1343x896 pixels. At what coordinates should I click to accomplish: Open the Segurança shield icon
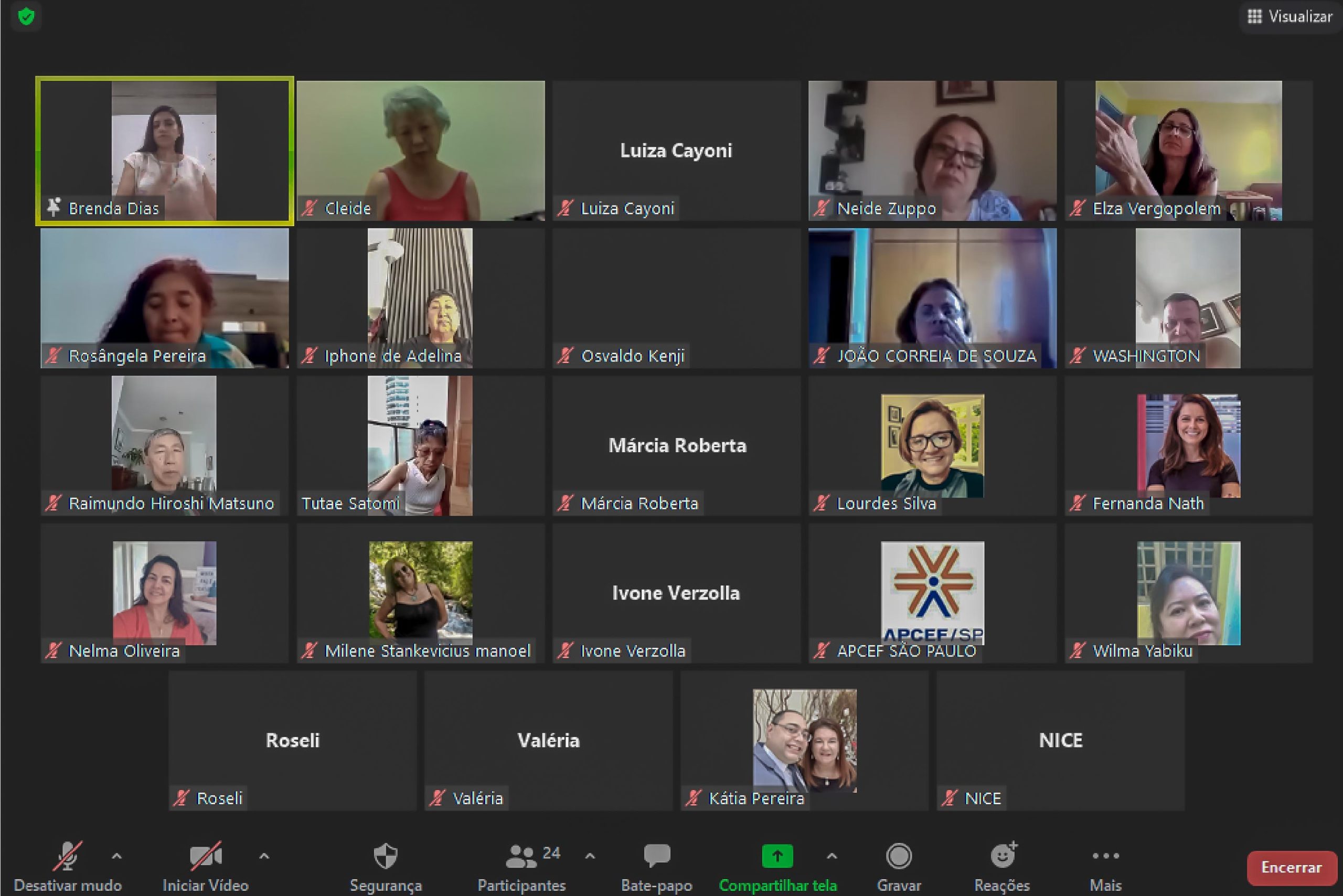point(385,856)
